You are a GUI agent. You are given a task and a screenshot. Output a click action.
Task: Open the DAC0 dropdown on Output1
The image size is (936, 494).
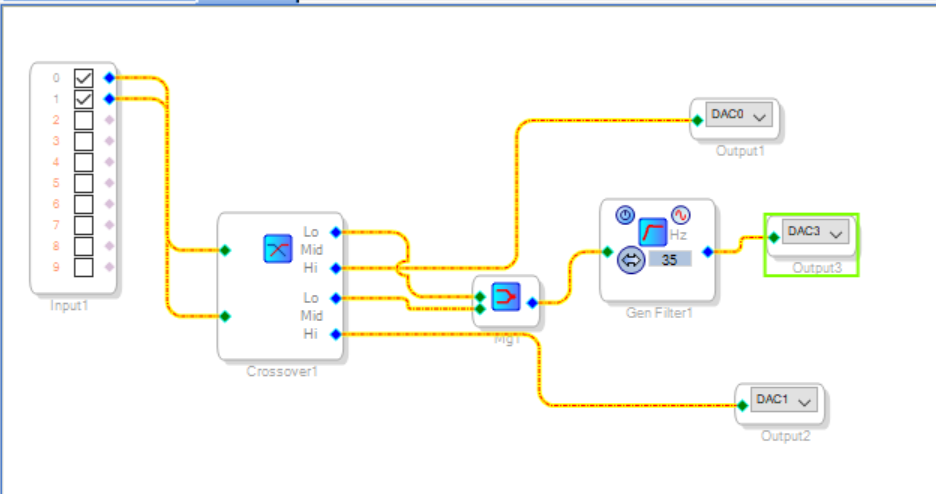click(739, 115)
